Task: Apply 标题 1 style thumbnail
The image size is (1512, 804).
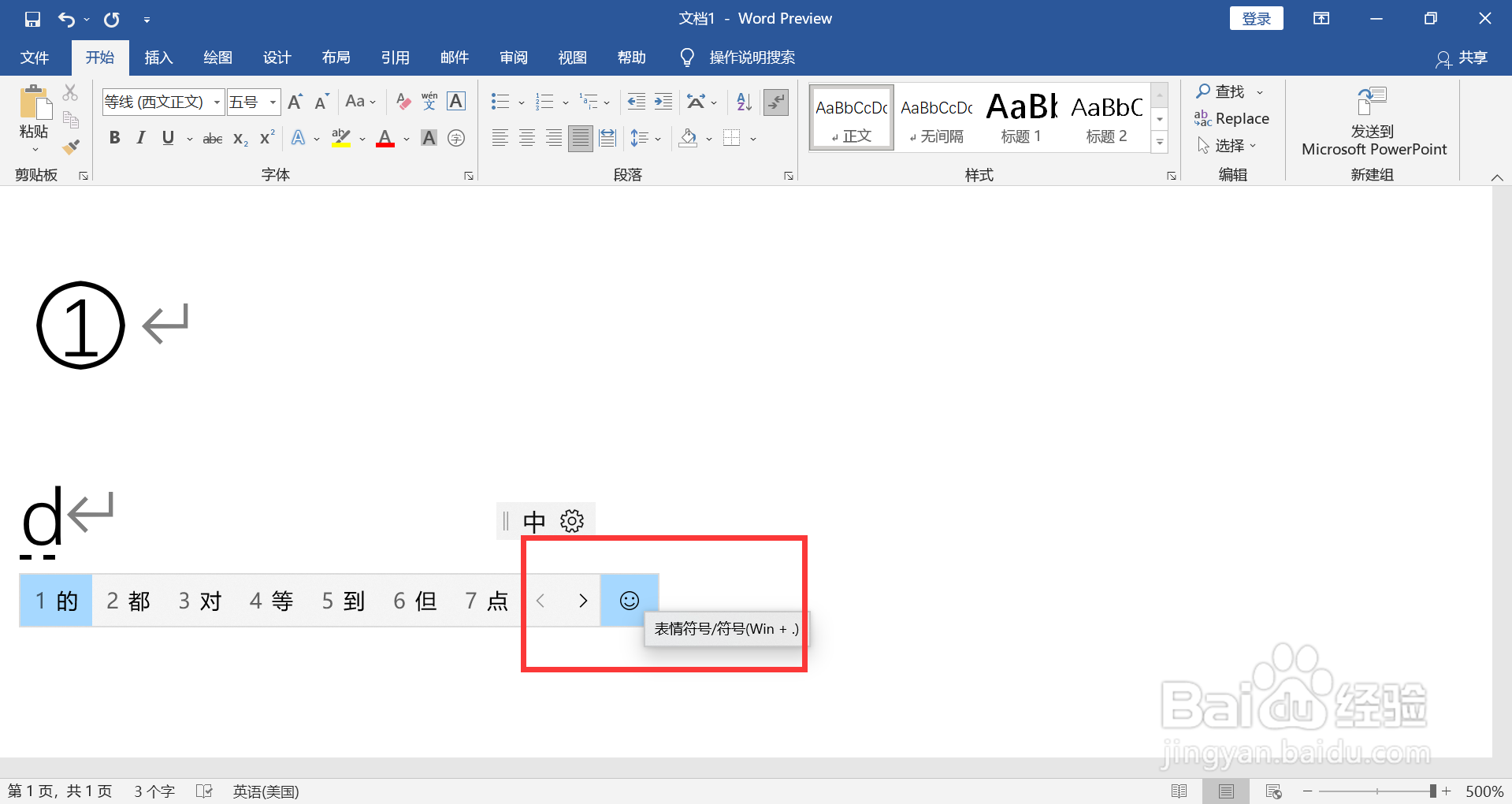Action: [1021, 118]
